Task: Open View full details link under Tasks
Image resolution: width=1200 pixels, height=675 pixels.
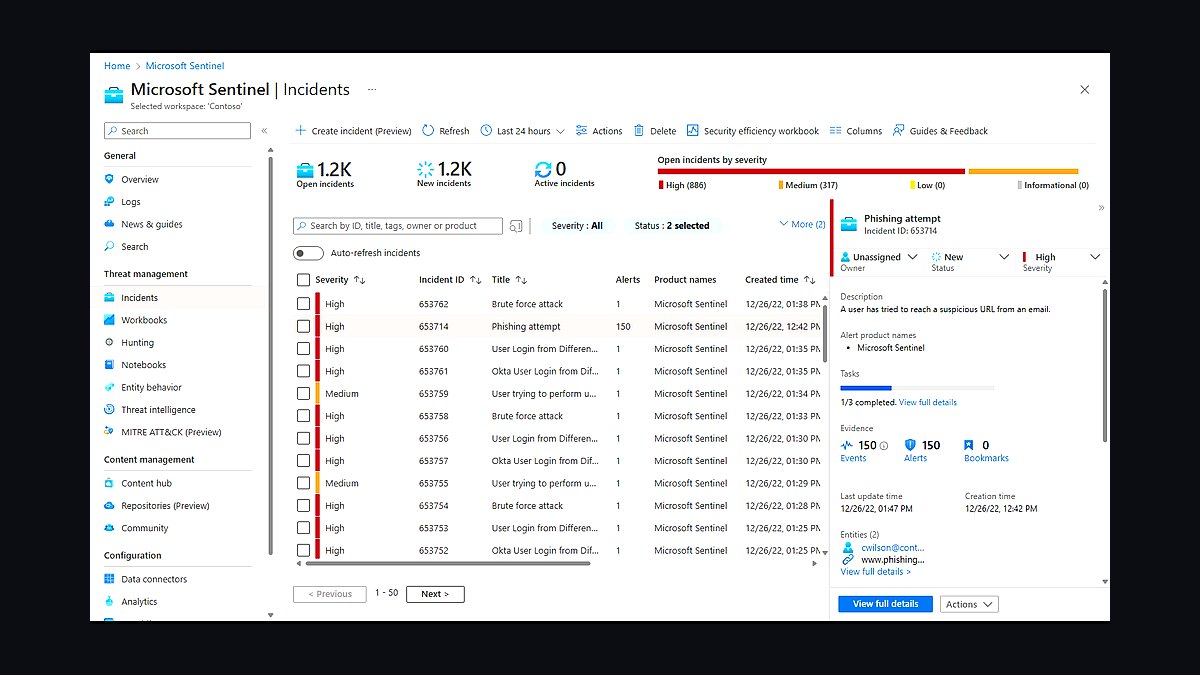Action: (928, 402)
